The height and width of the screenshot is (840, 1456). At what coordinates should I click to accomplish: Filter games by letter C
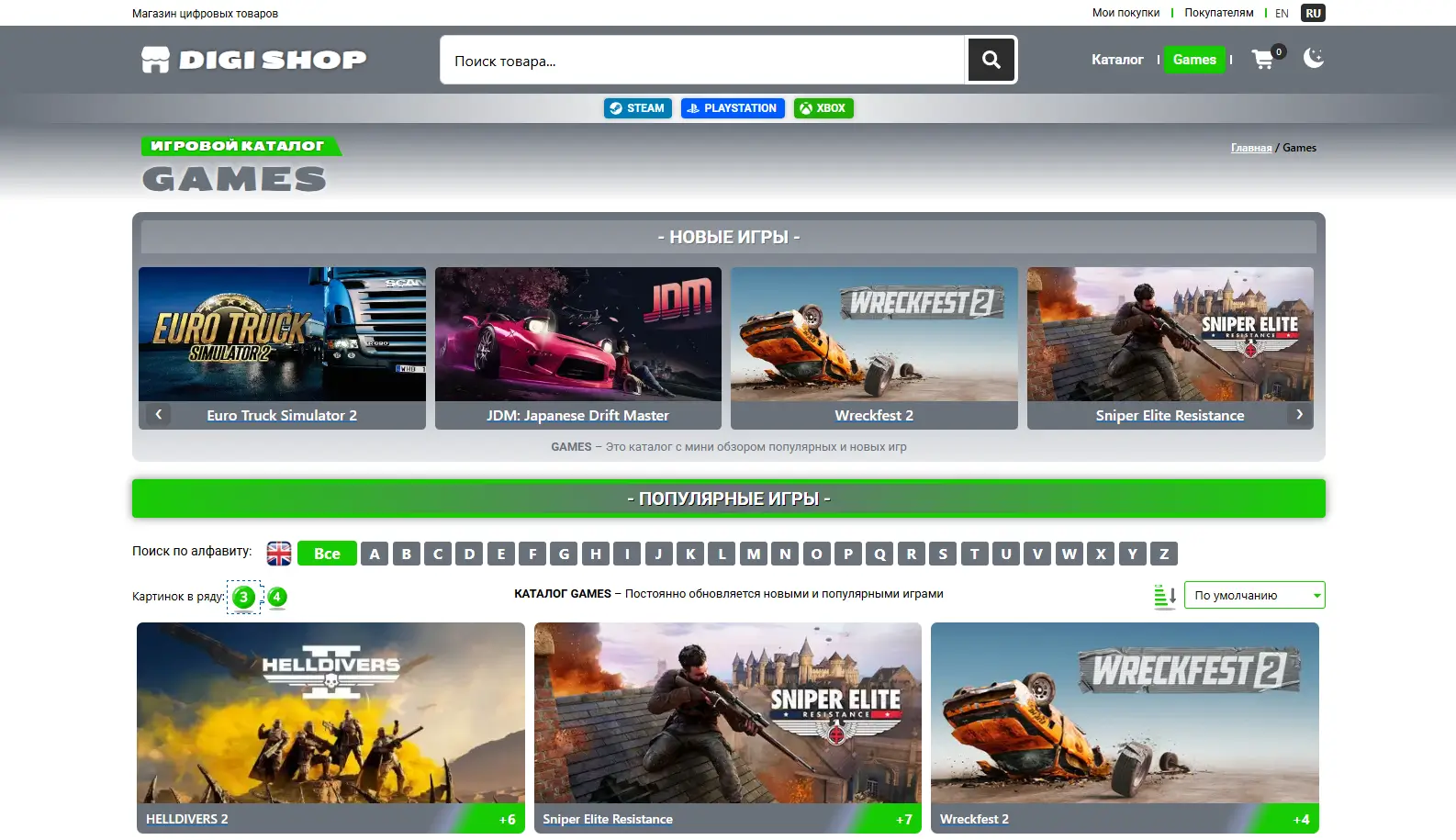pos(438,554)
